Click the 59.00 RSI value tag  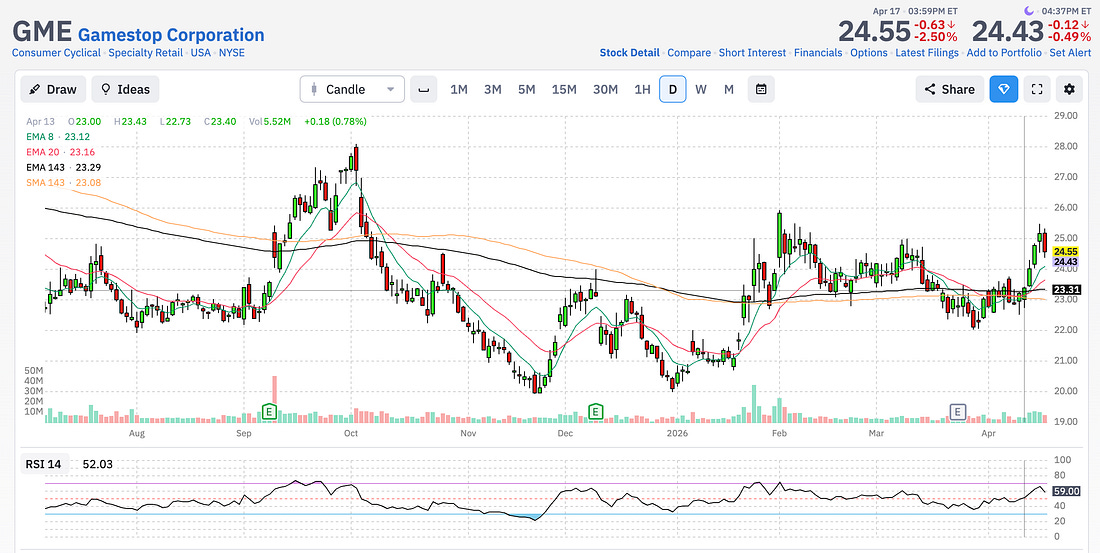tap(1066, 491)
